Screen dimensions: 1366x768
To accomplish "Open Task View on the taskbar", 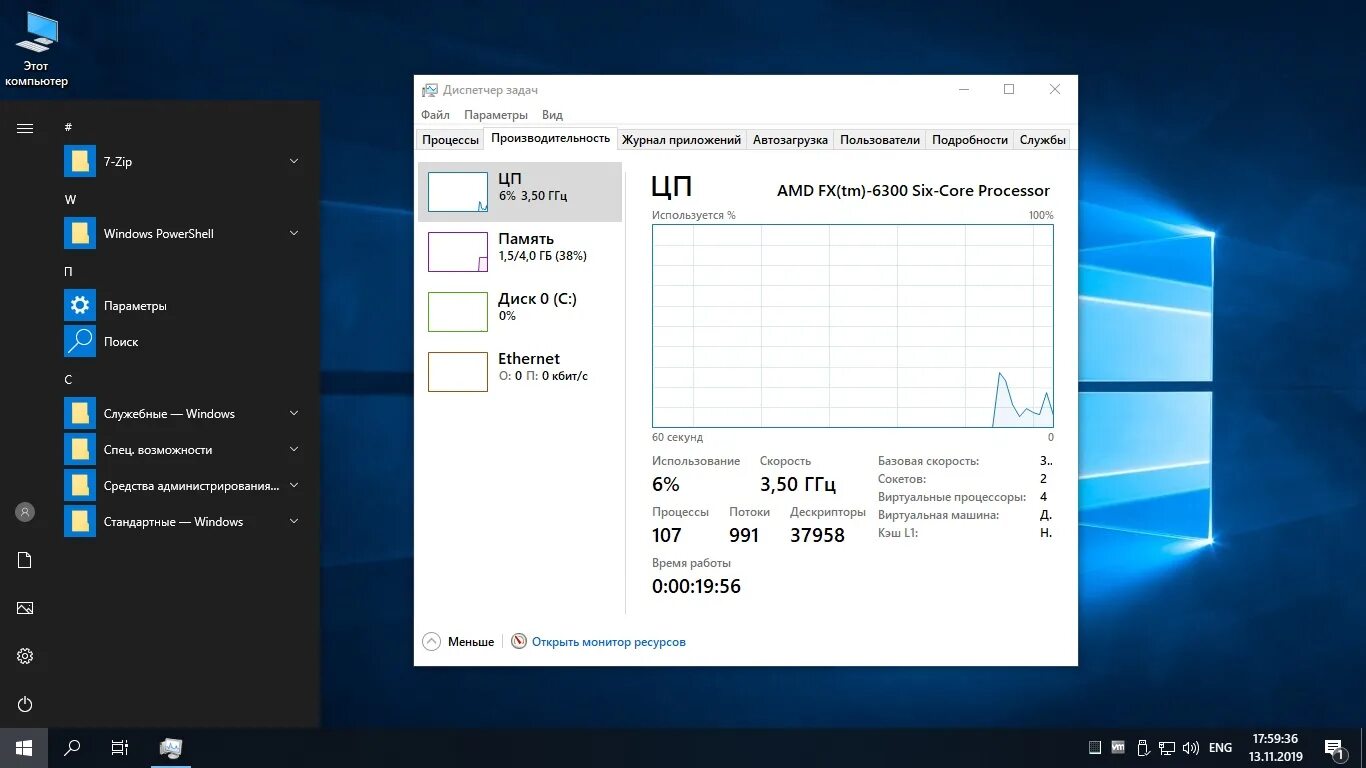I will point(120,747).
